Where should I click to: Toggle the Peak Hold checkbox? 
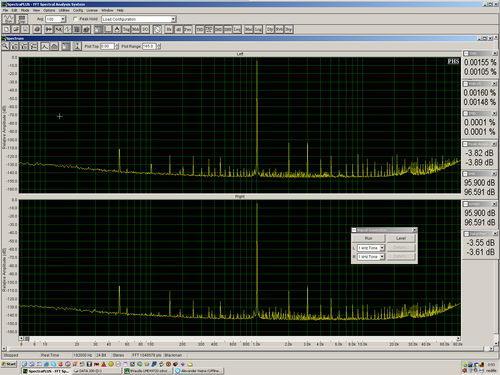(x=75, y=19)
